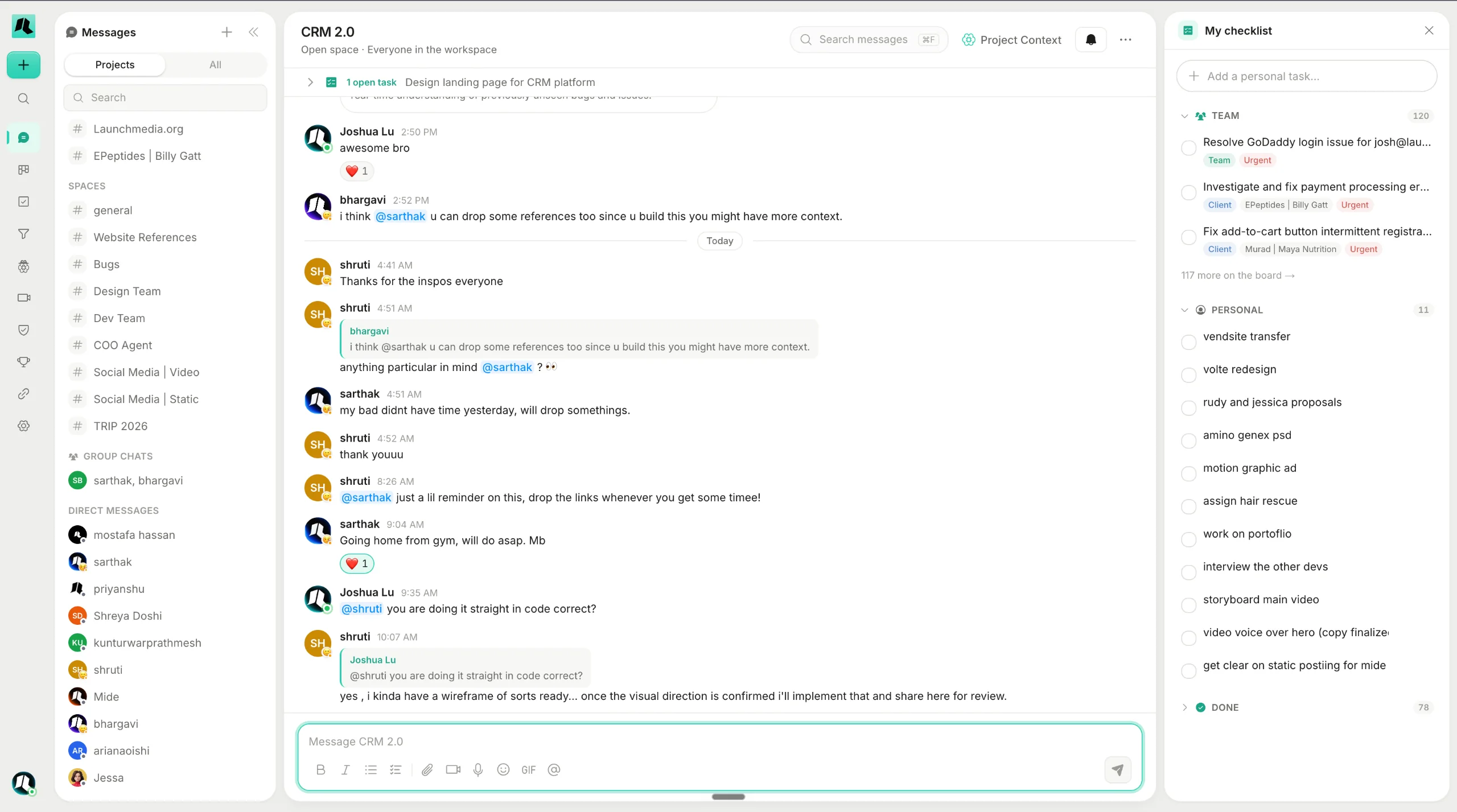
Task: Record a voice message with microphone
Action: click(x=478, y=770)
